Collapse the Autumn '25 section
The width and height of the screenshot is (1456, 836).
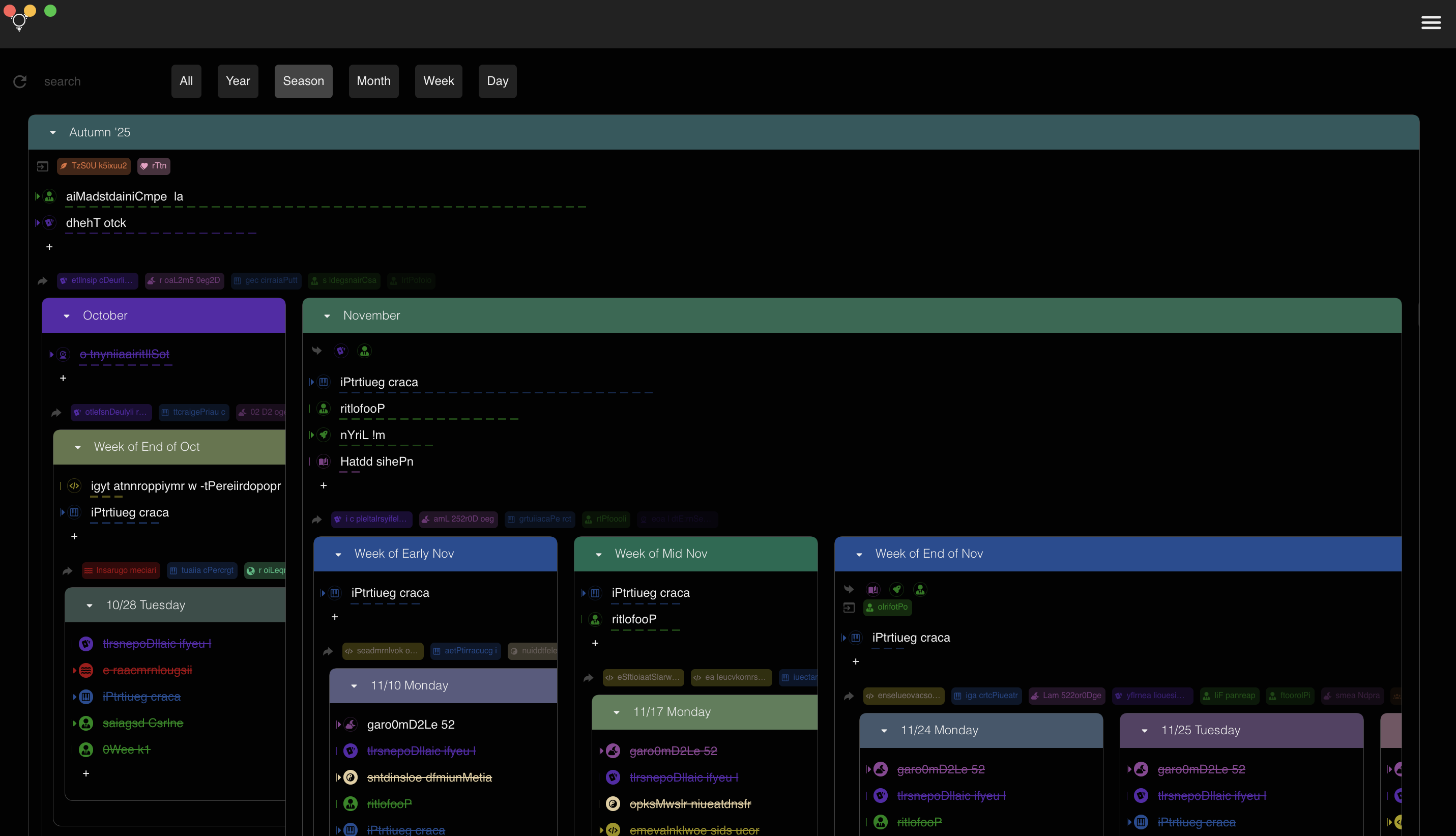pyautogui.click(x=53, y=133)
